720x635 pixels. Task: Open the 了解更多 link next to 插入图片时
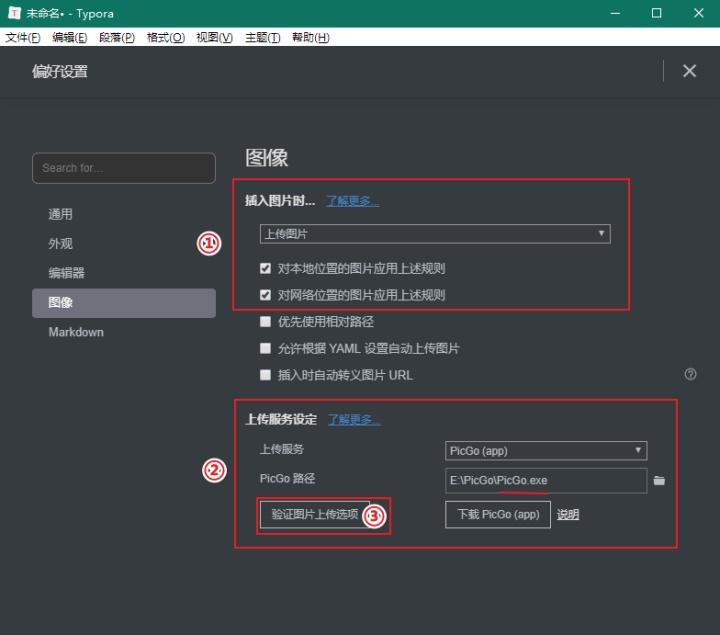pos(352,201)
